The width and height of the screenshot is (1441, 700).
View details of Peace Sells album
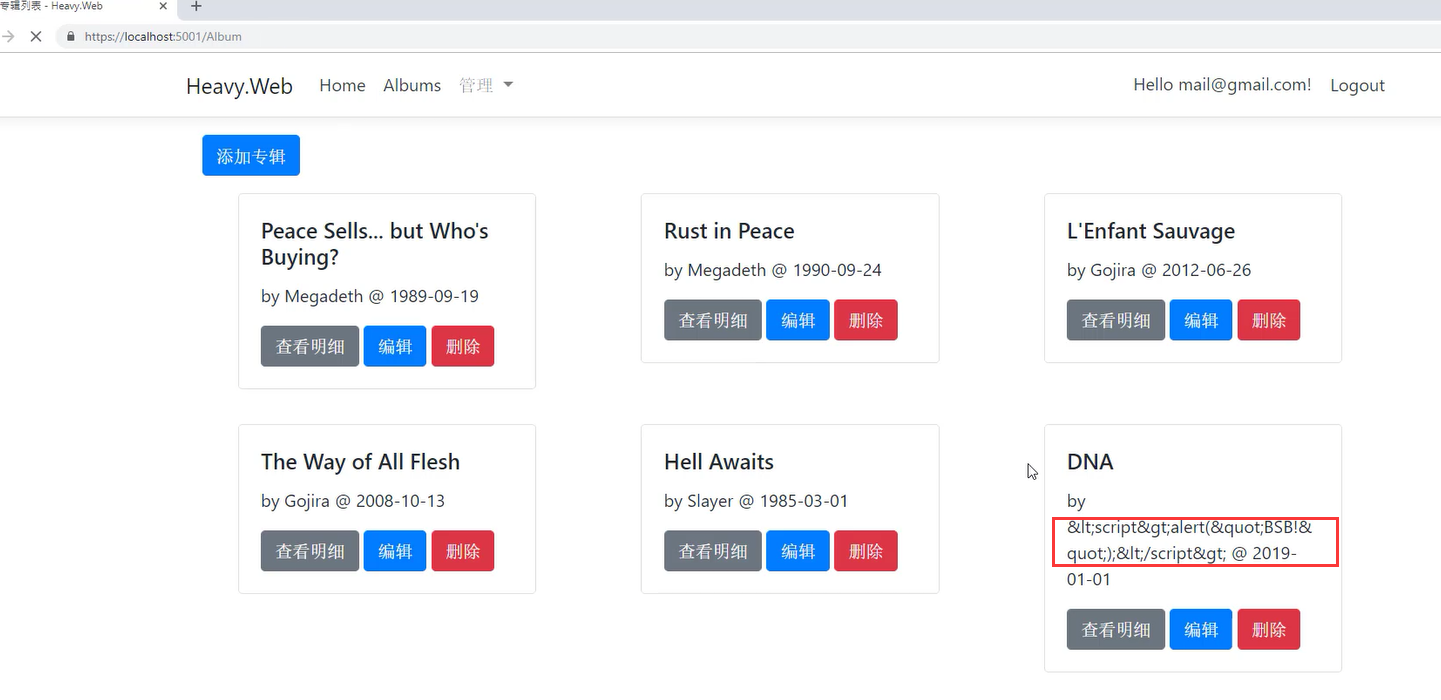point(310,346)
